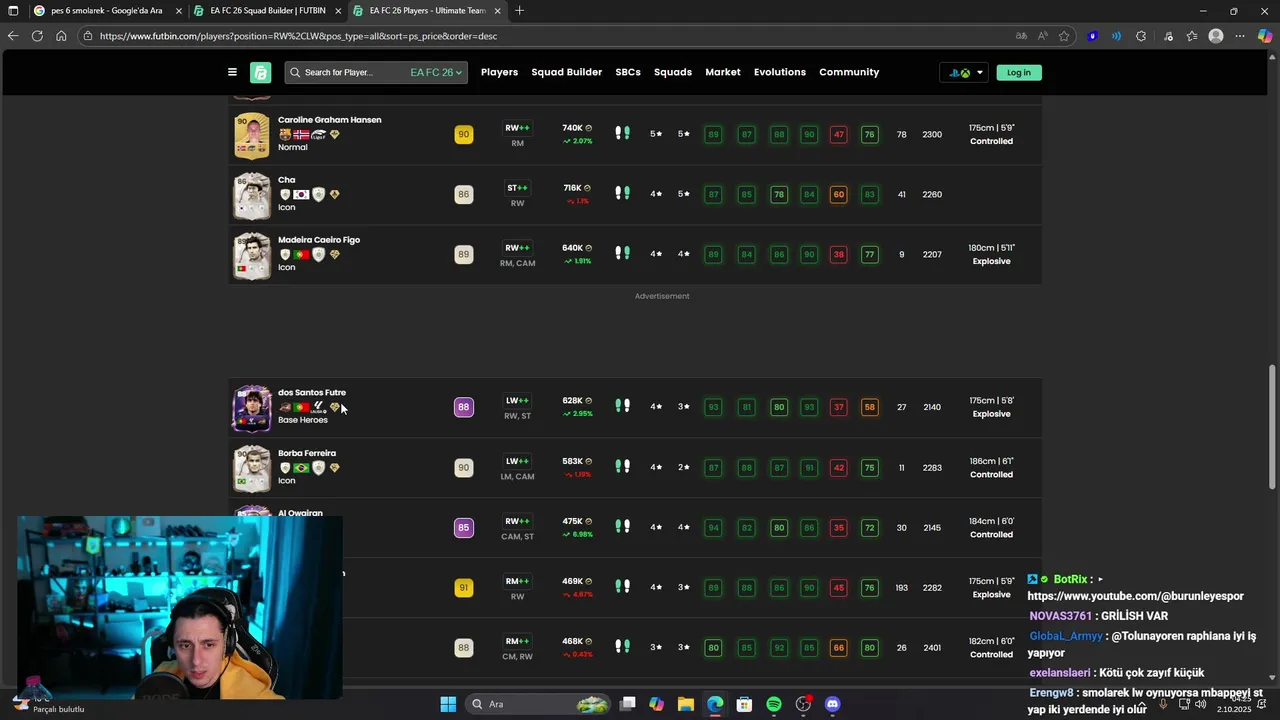Click the Futbin logo icon

pyautogui.click(x=261, y=72)
